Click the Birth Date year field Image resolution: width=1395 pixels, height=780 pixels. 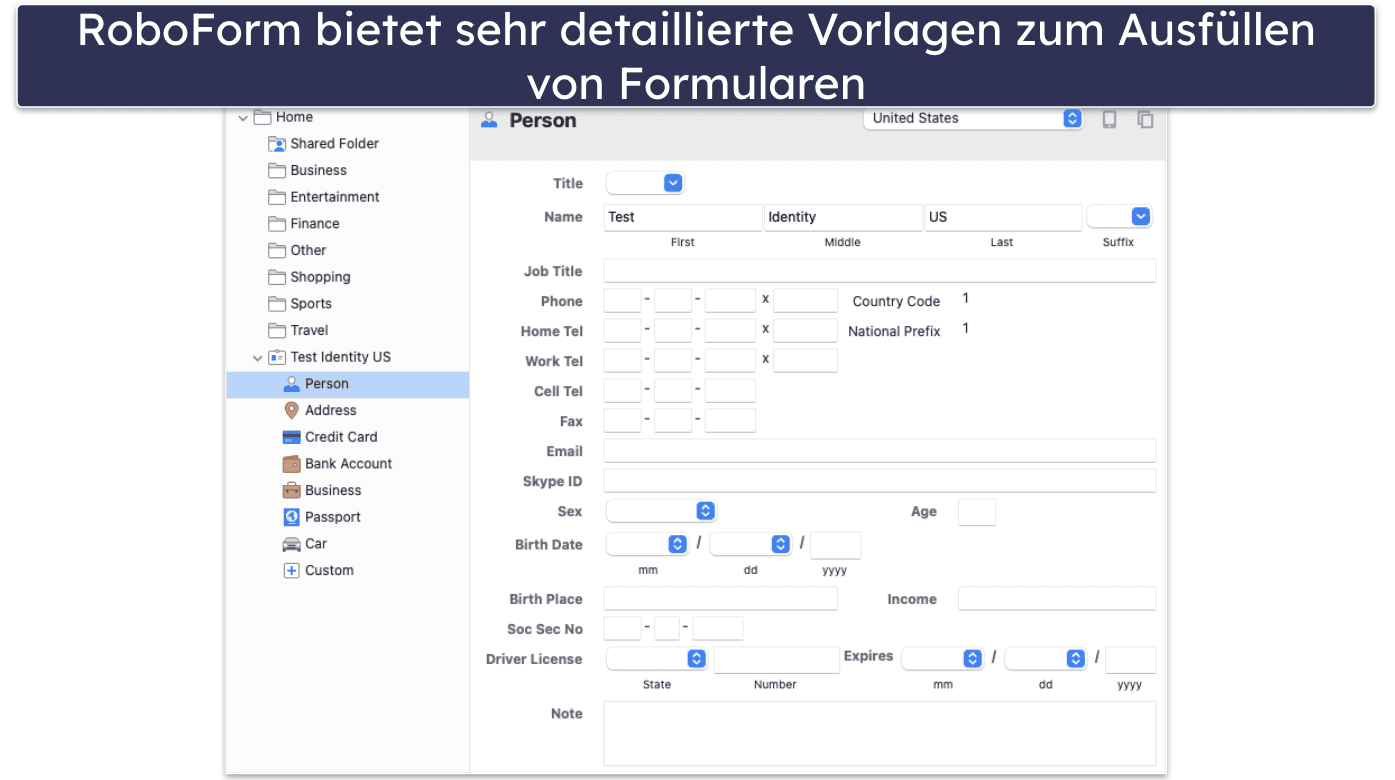835,545
